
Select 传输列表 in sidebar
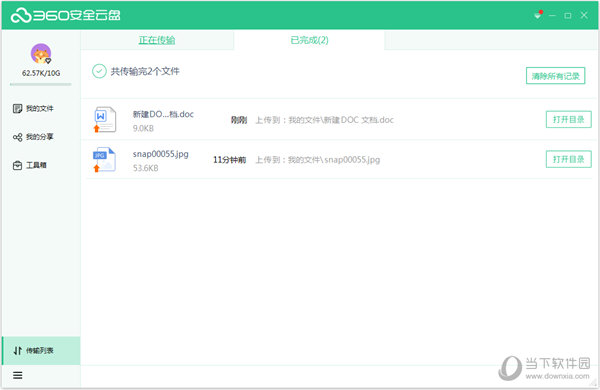(41, 351)
